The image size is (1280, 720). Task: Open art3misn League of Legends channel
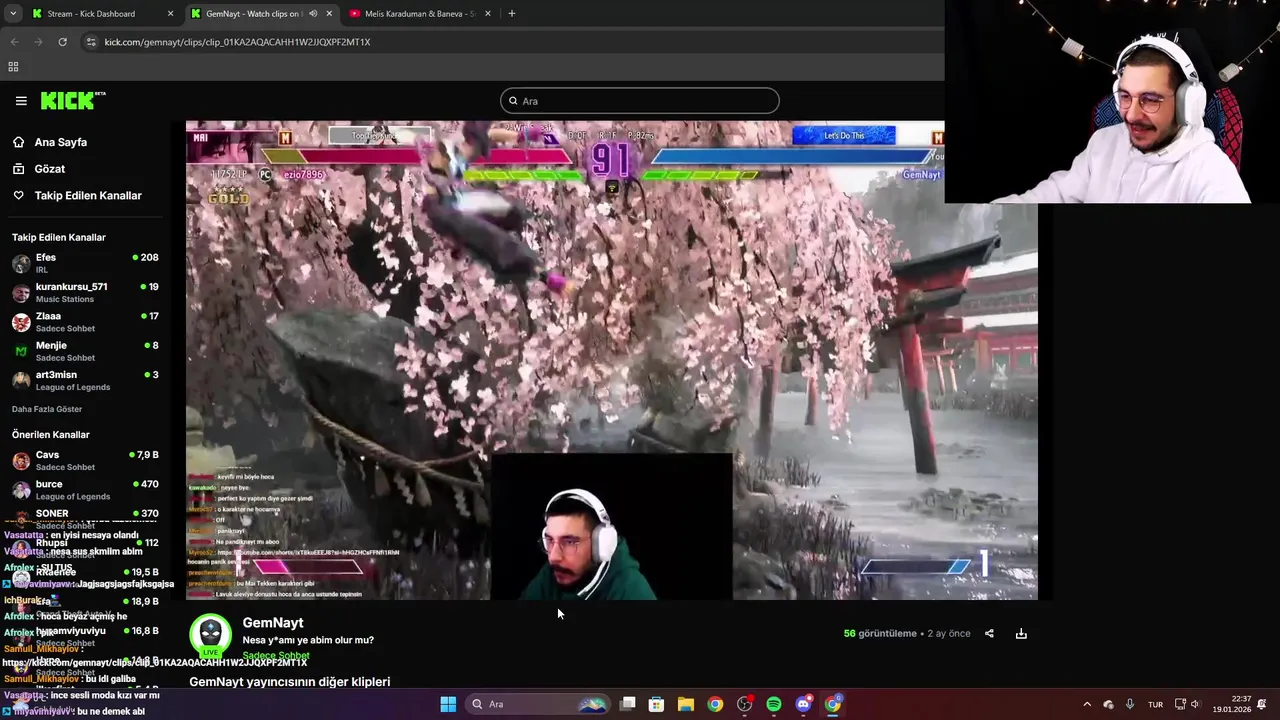pyautogui.click(x=85, y=381)
